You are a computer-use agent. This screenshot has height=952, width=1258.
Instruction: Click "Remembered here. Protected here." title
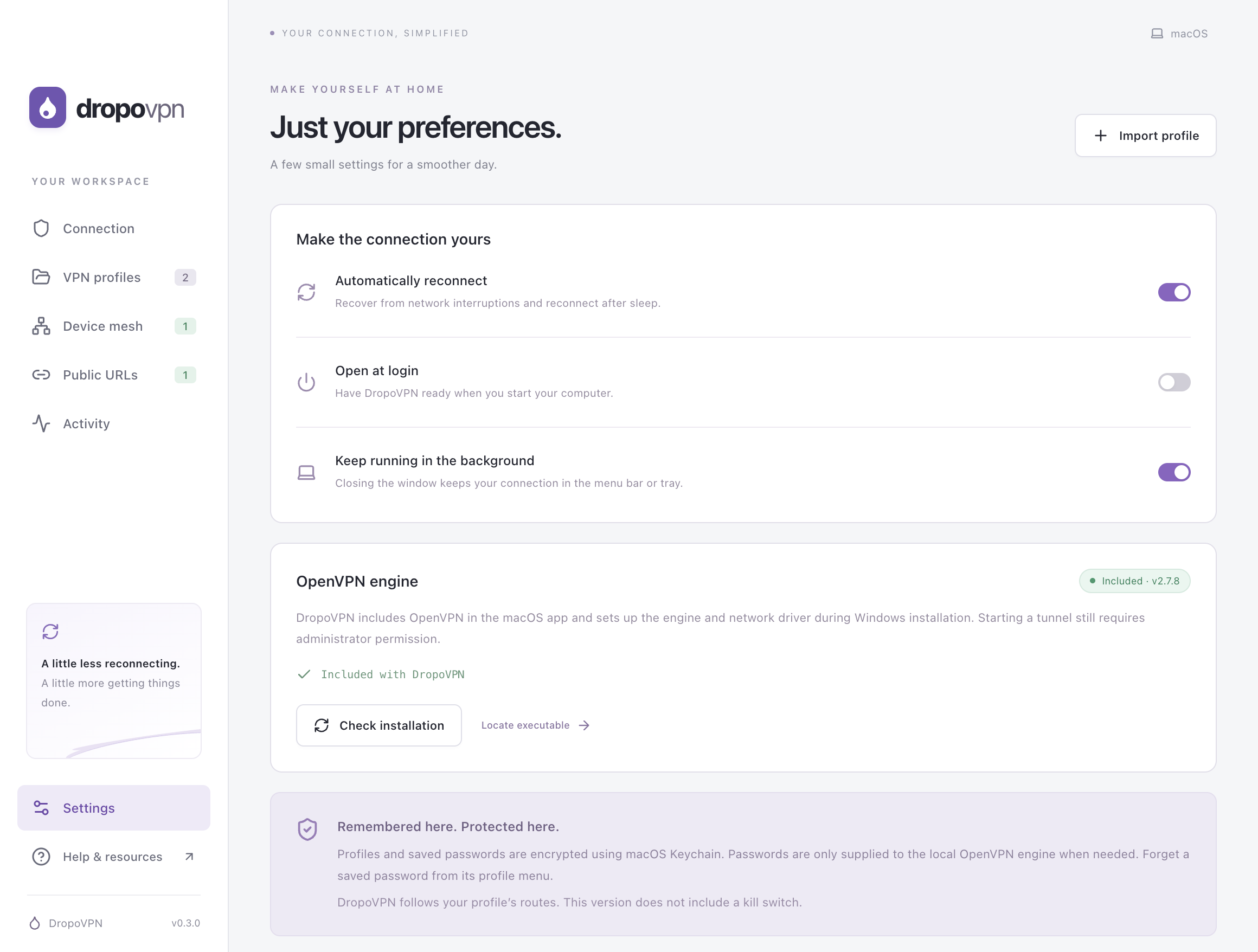(x=448, y=826)
